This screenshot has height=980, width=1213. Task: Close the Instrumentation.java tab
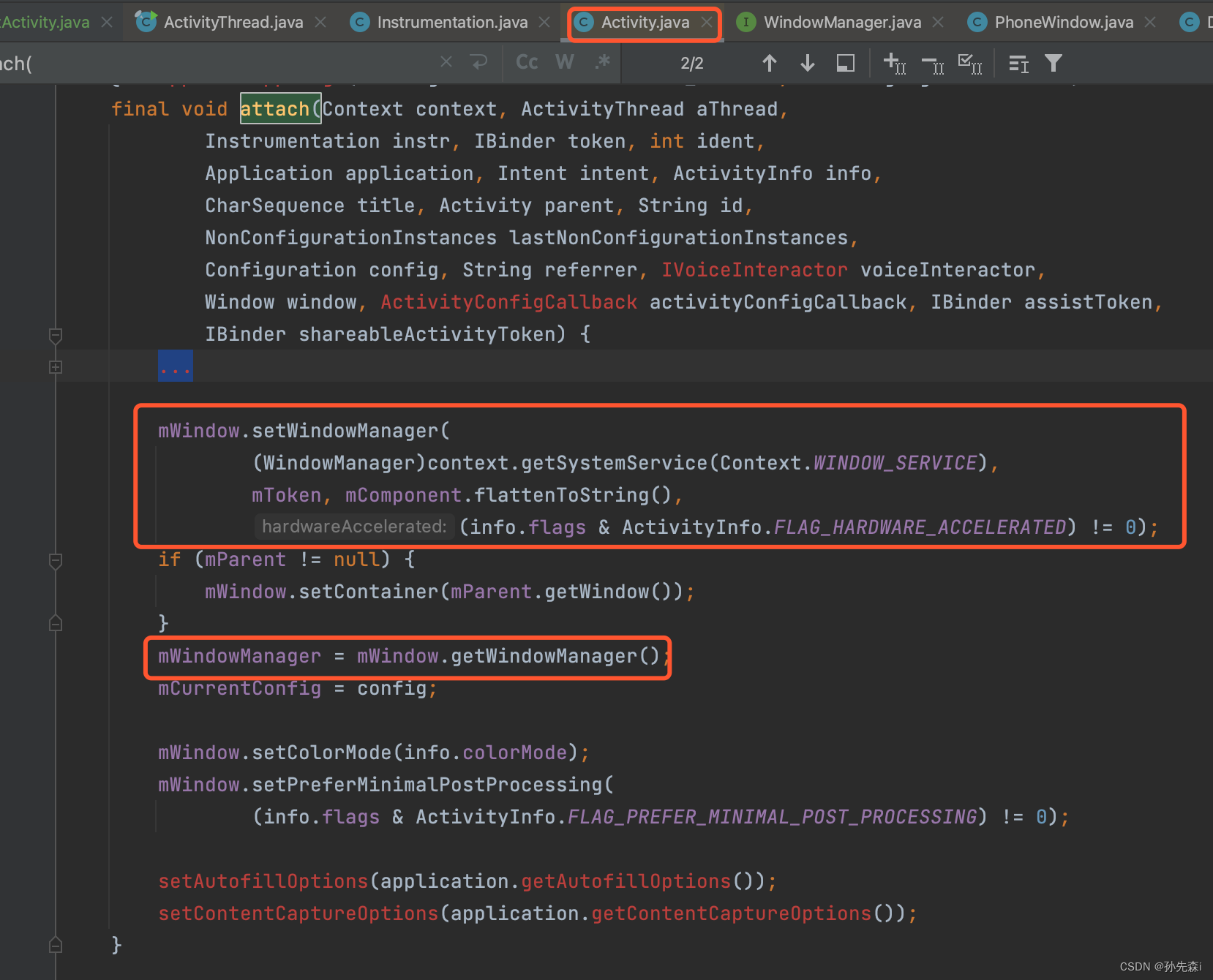point(544,22)
